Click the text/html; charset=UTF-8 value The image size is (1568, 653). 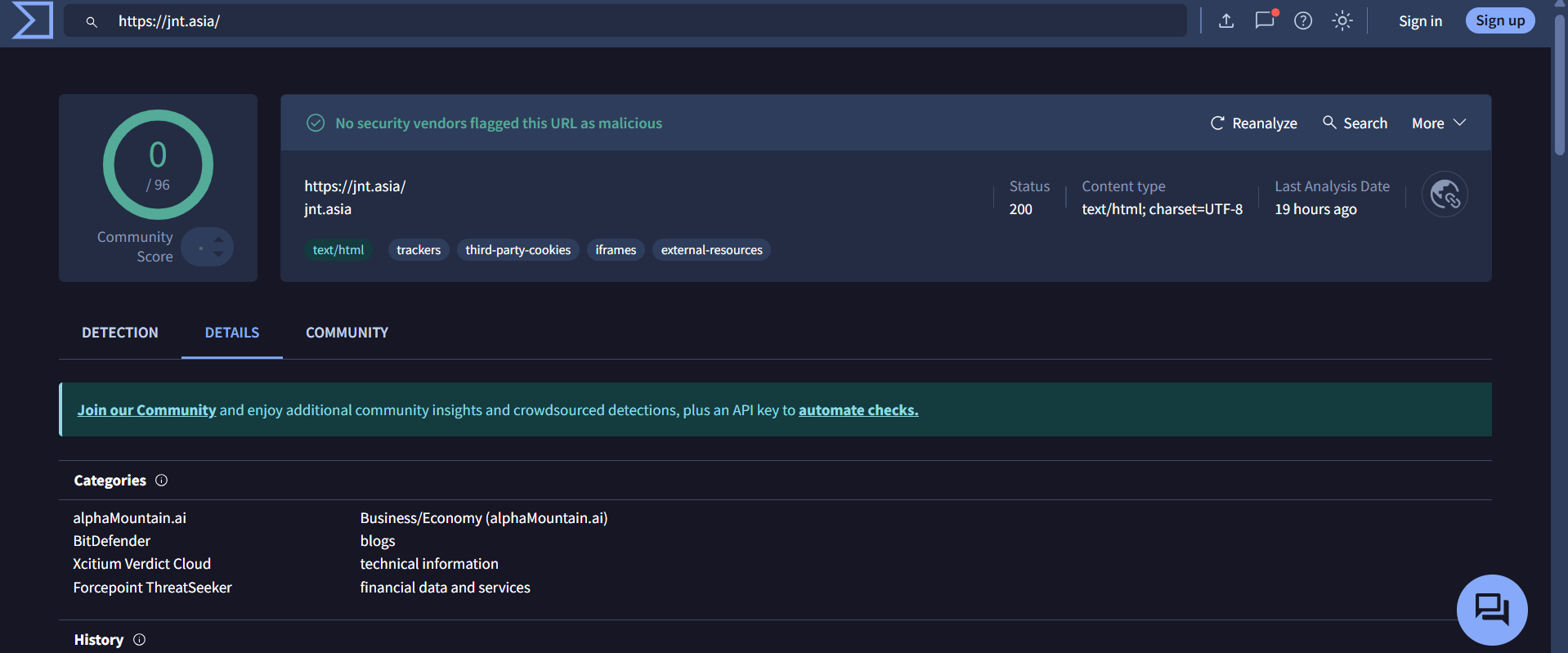(1162, 209)
